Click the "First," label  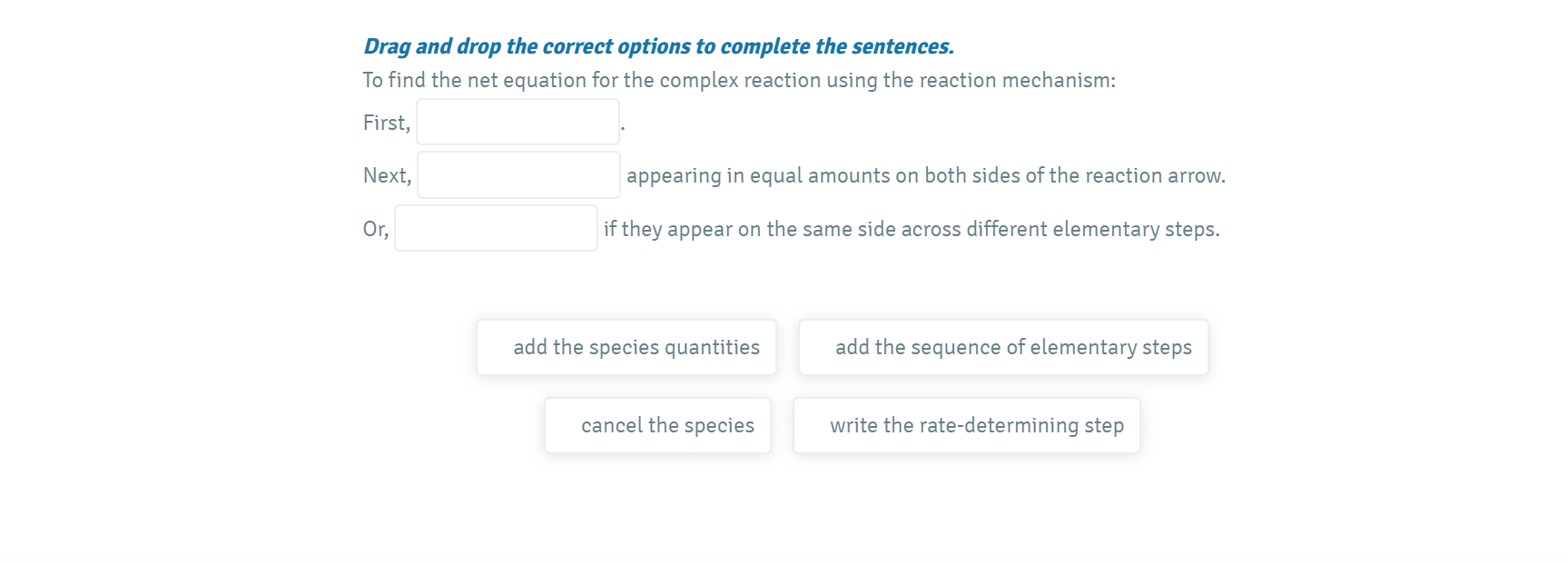[386, 123]
